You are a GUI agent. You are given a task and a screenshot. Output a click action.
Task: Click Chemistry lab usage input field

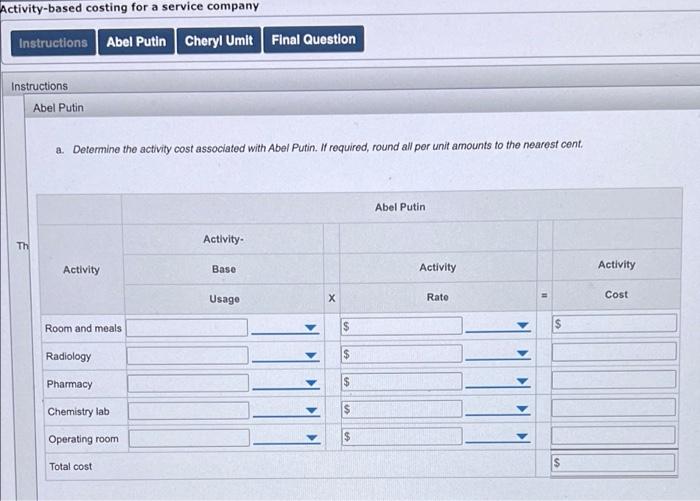[188, 410]
